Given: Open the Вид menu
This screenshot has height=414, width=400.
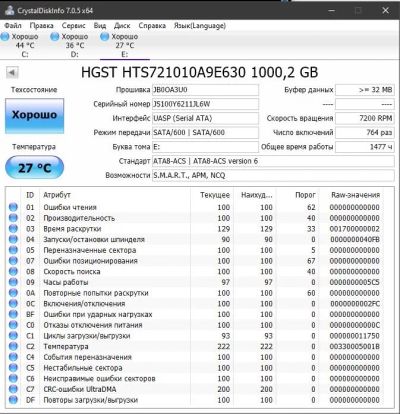Looking at the screenshot, I should pyautogui.click(x=100, y=26).
